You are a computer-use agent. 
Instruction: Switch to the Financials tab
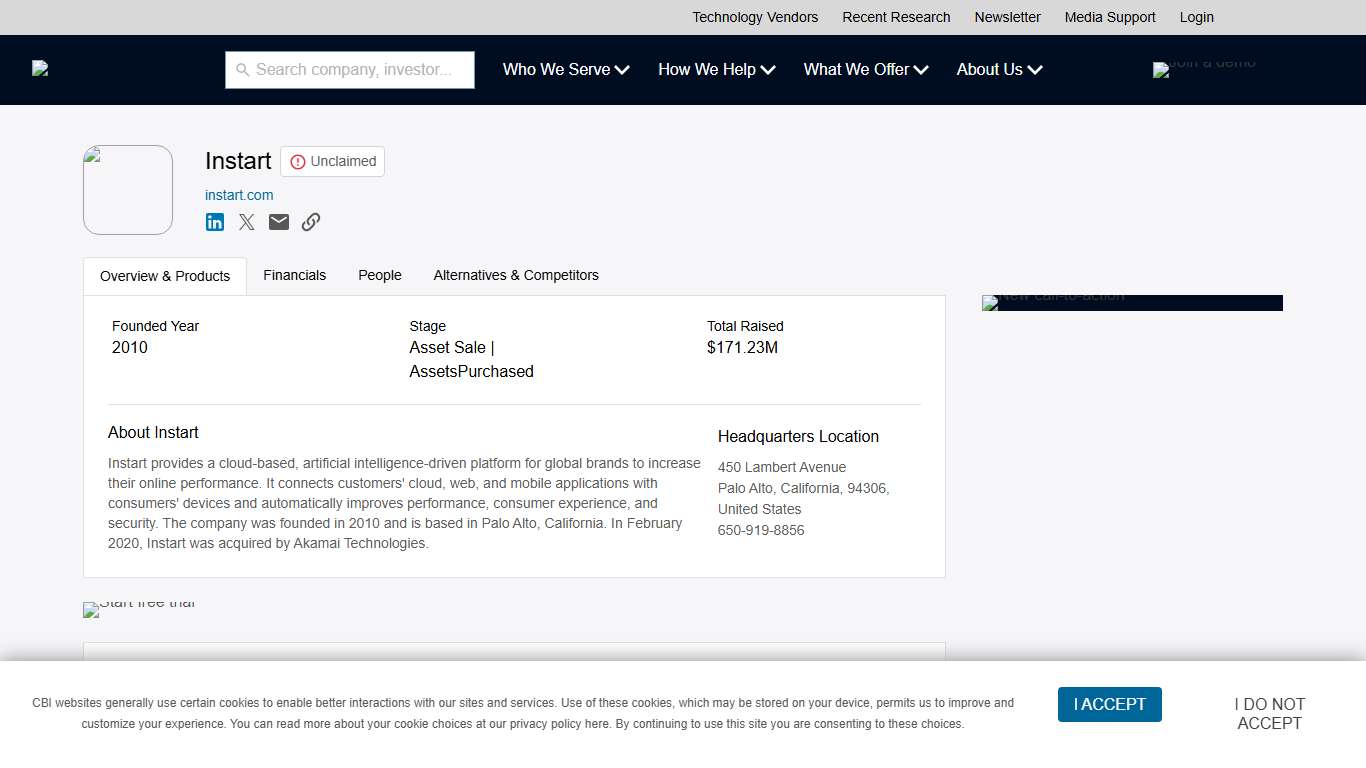294,275
